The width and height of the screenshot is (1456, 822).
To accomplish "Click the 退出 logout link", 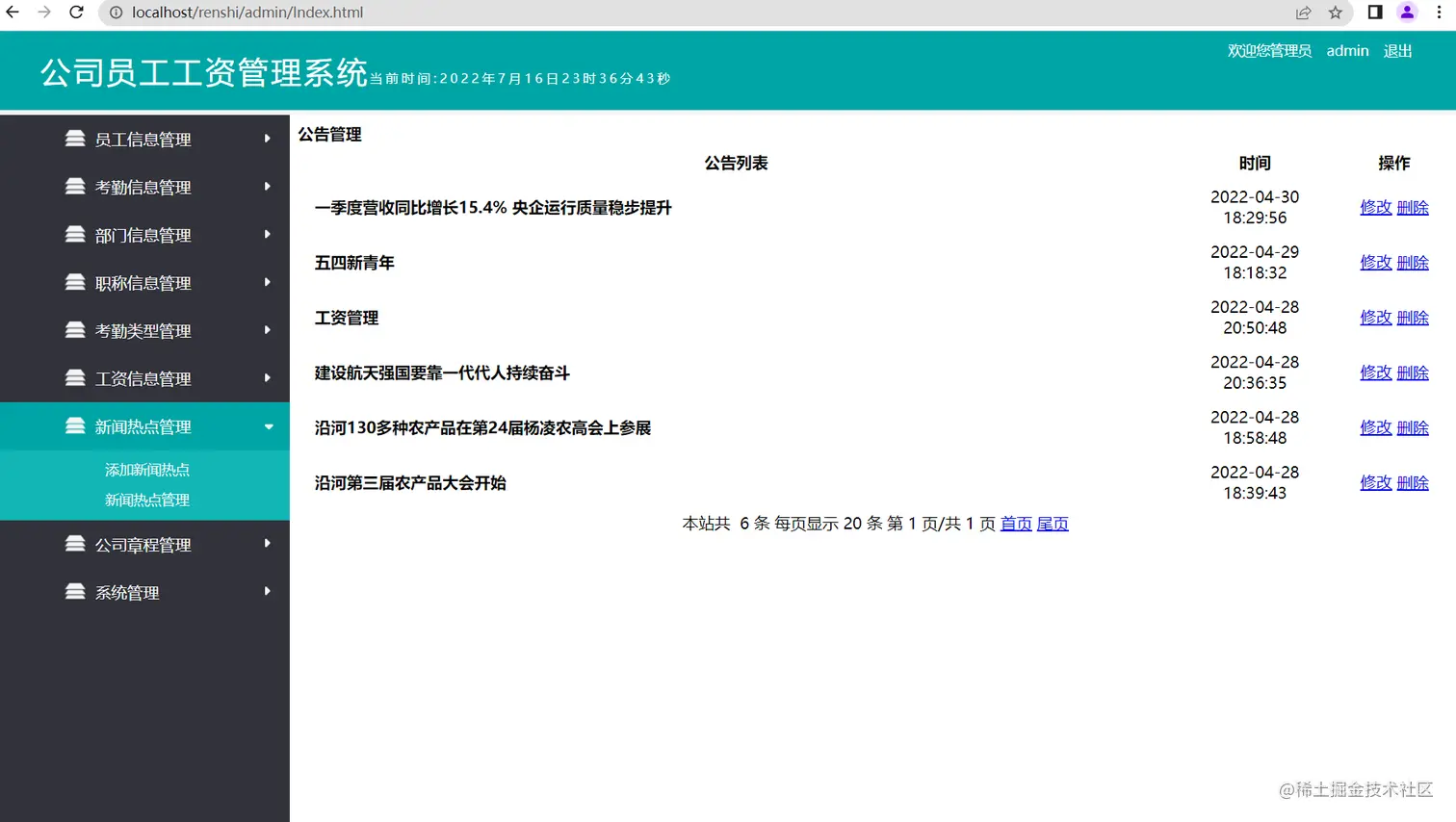I will pos(1396,51).
